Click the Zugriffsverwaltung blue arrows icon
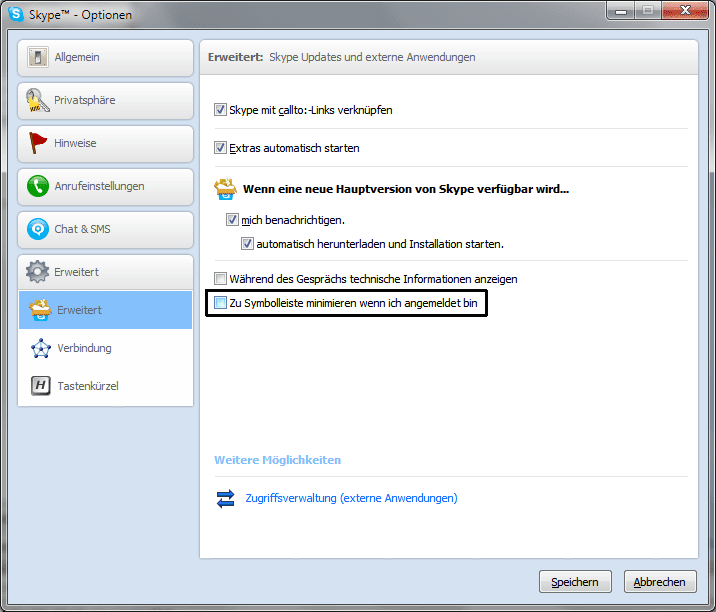This screenshot has height=612, width=716. 226,498
